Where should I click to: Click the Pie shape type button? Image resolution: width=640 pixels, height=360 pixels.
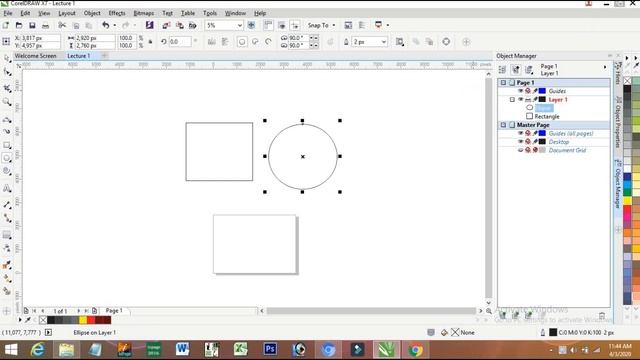coord(255,42)
